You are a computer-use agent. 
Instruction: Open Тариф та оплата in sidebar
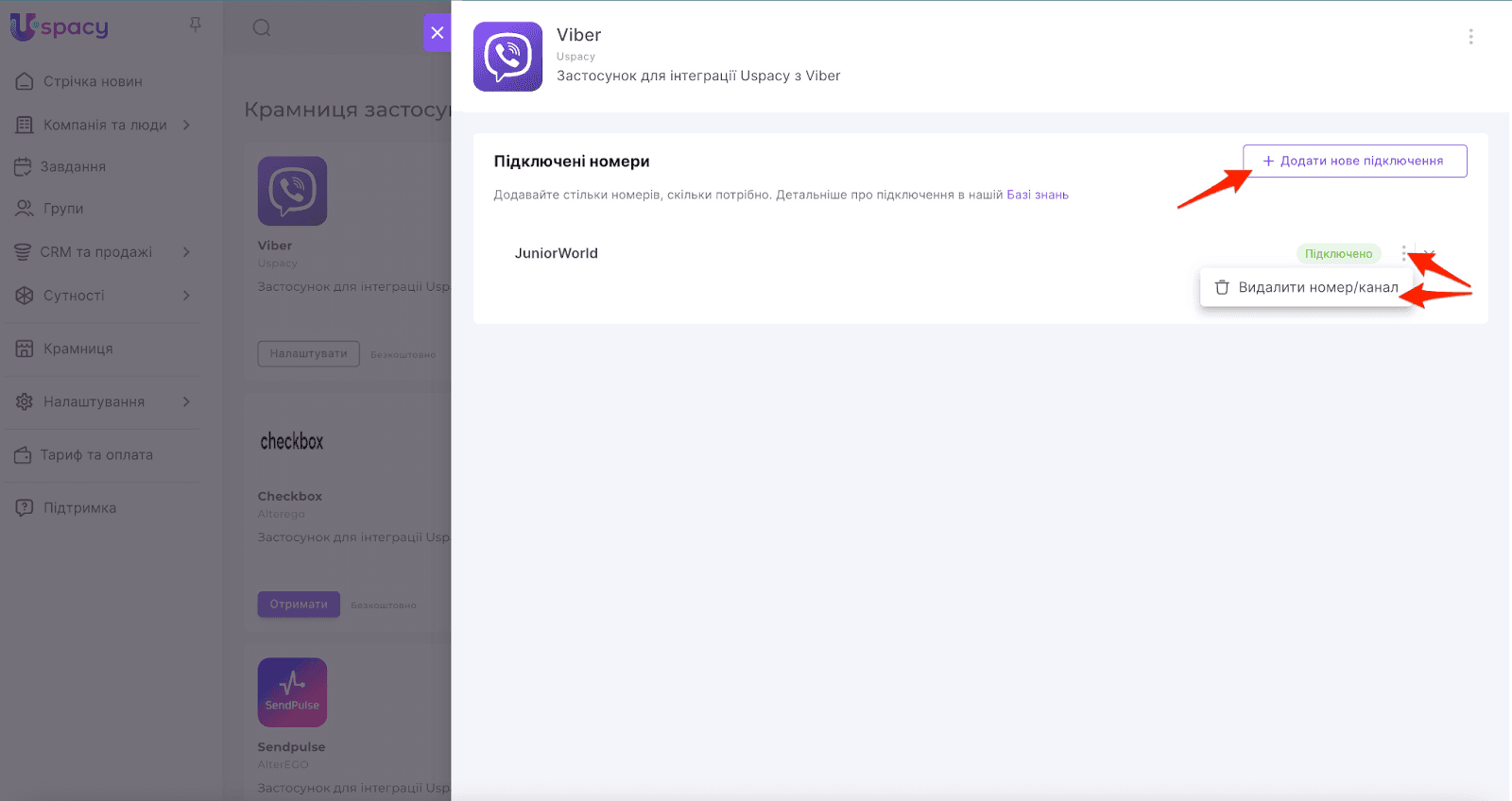tap(96, 454)
